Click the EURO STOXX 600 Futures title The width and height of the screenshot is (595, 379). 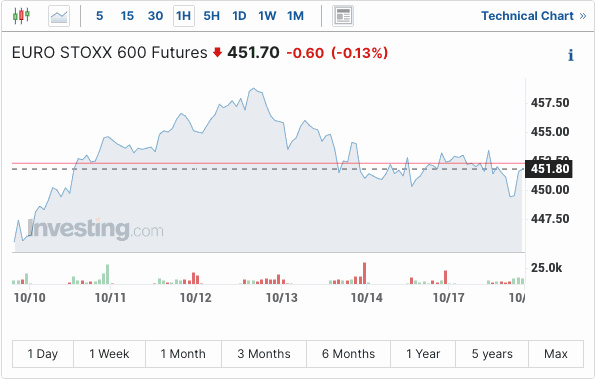click(x=110, y=52)
